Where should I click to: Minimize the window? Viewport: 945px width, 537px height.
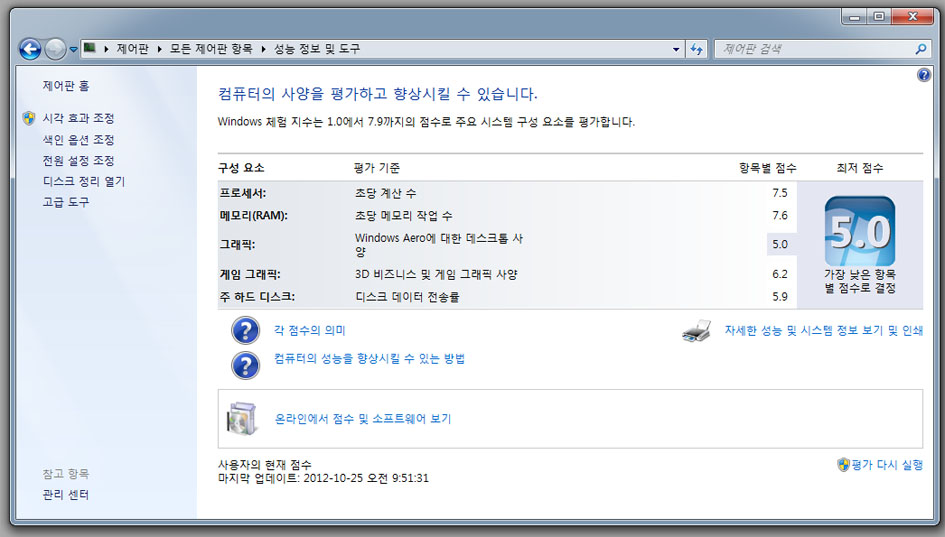tap(855, 17)
